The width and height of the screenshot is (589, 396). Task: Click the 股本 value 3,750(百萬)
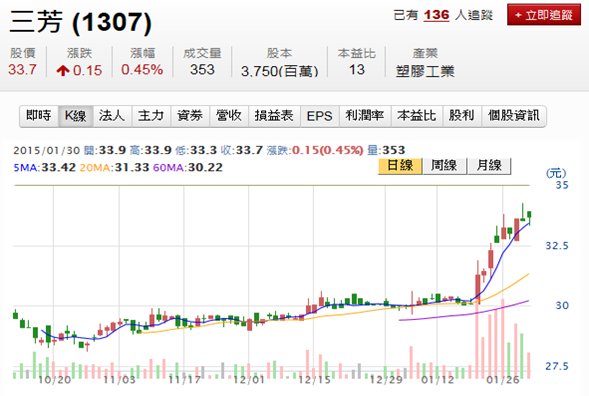(x=279, y=71)
